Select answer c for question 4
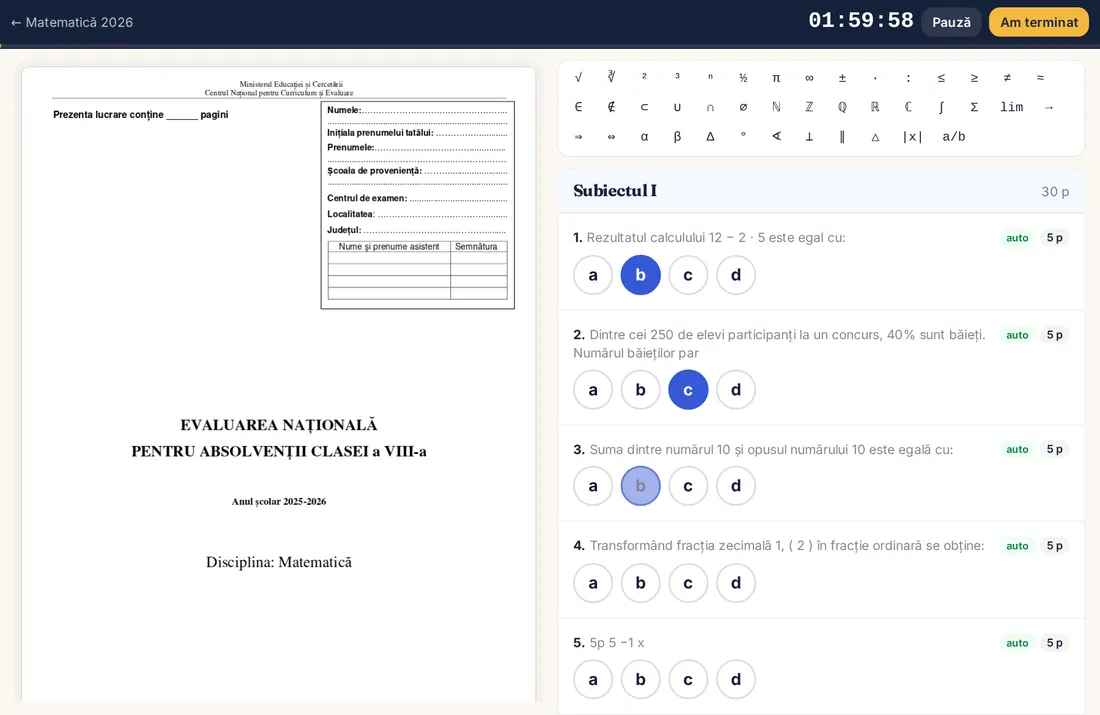This screenshot has width=1100, height=715. (x=688, y=582)
